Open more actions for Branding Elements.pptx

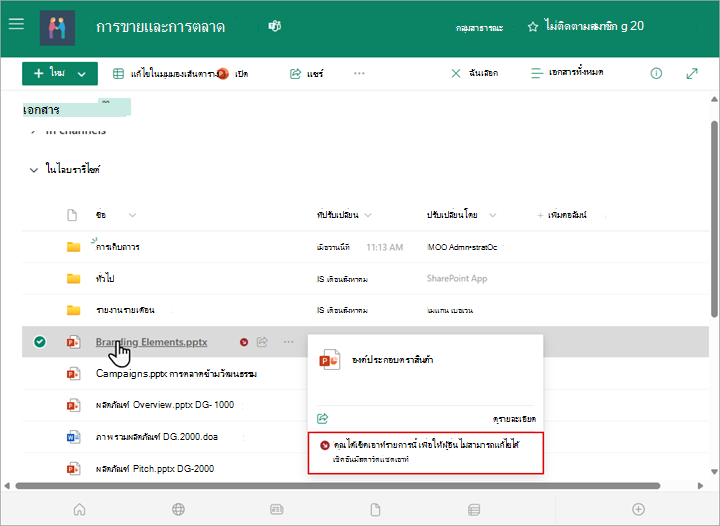click(x=288, y=342)
